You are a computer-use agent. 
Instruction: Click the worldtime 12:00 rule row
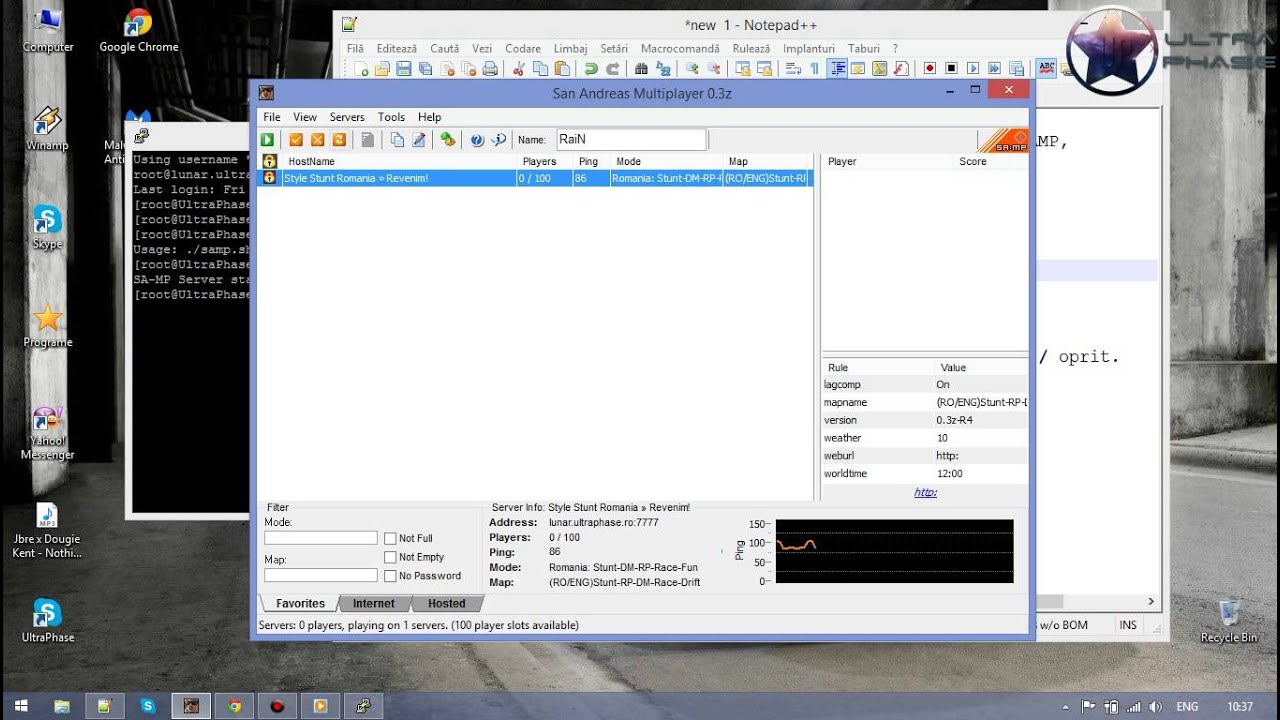(x=925, y=474)
